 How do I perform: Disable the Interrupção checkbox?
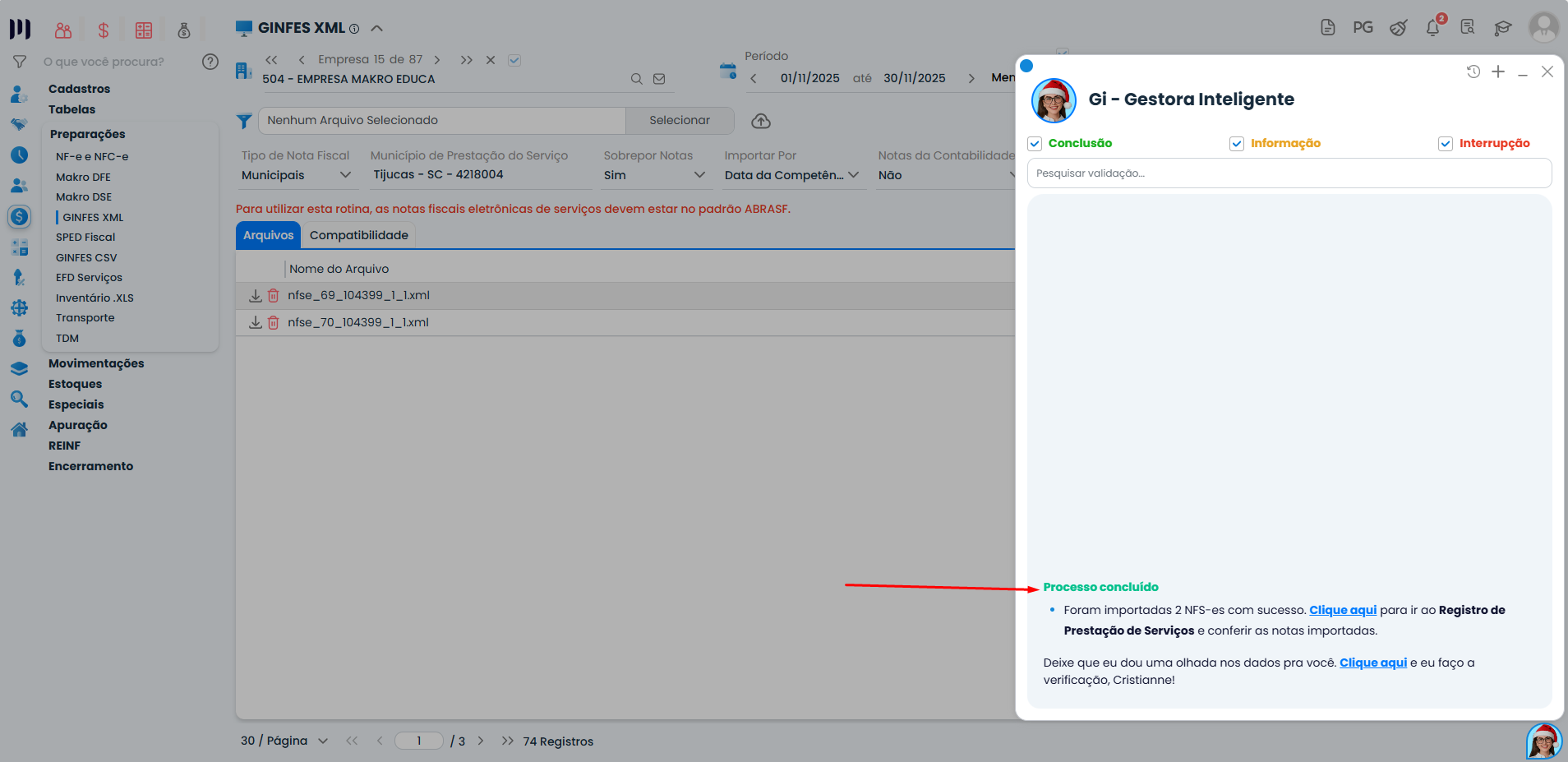click(1446, 144)
